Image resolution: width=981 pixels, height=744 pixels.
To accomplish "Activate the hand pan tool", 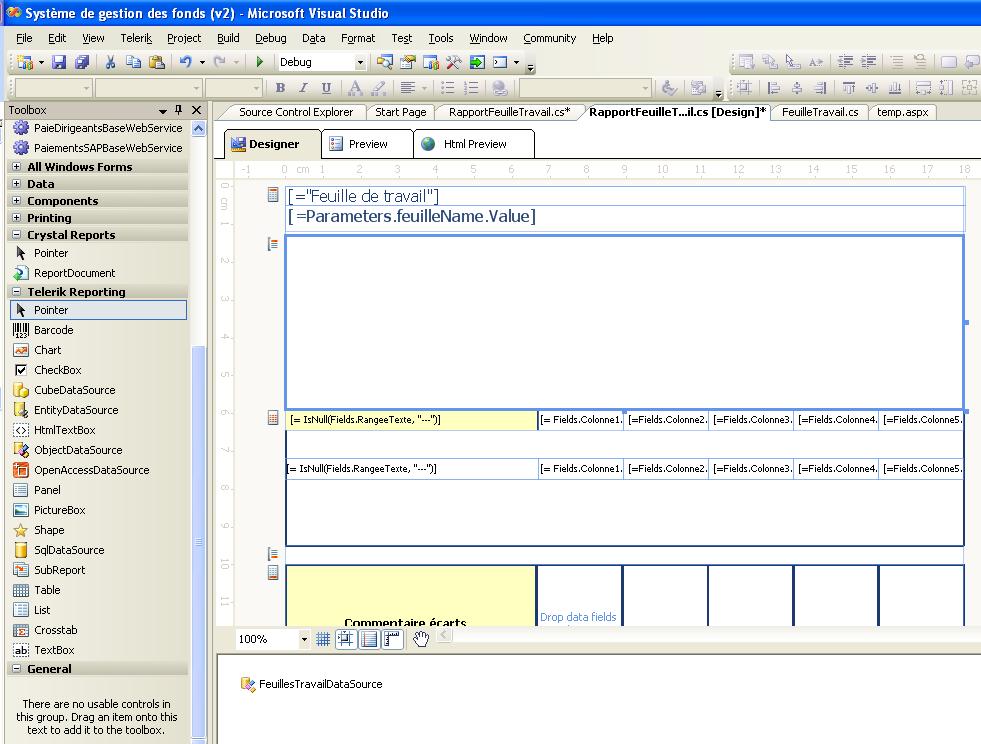I will pos(421,639).
